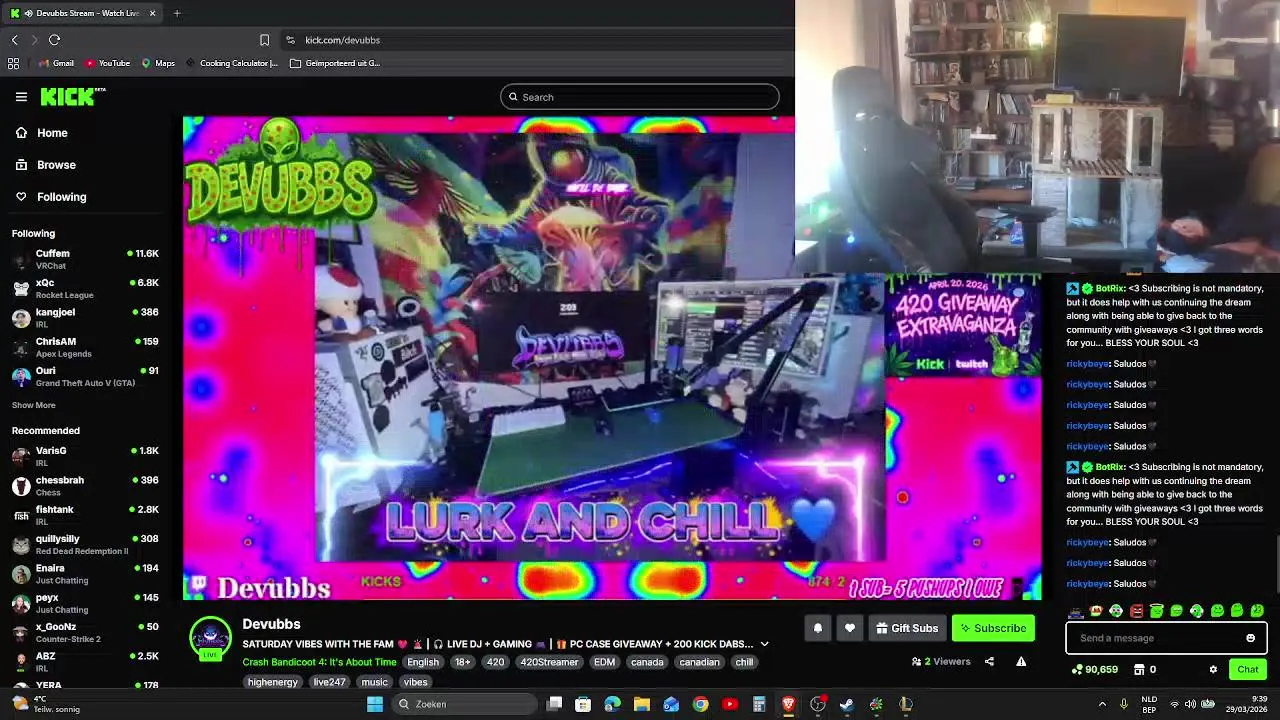Open Browse in the sidebar
This screenshot has width=1280, height=720.
pyautogui.click(x=56, y=165)
